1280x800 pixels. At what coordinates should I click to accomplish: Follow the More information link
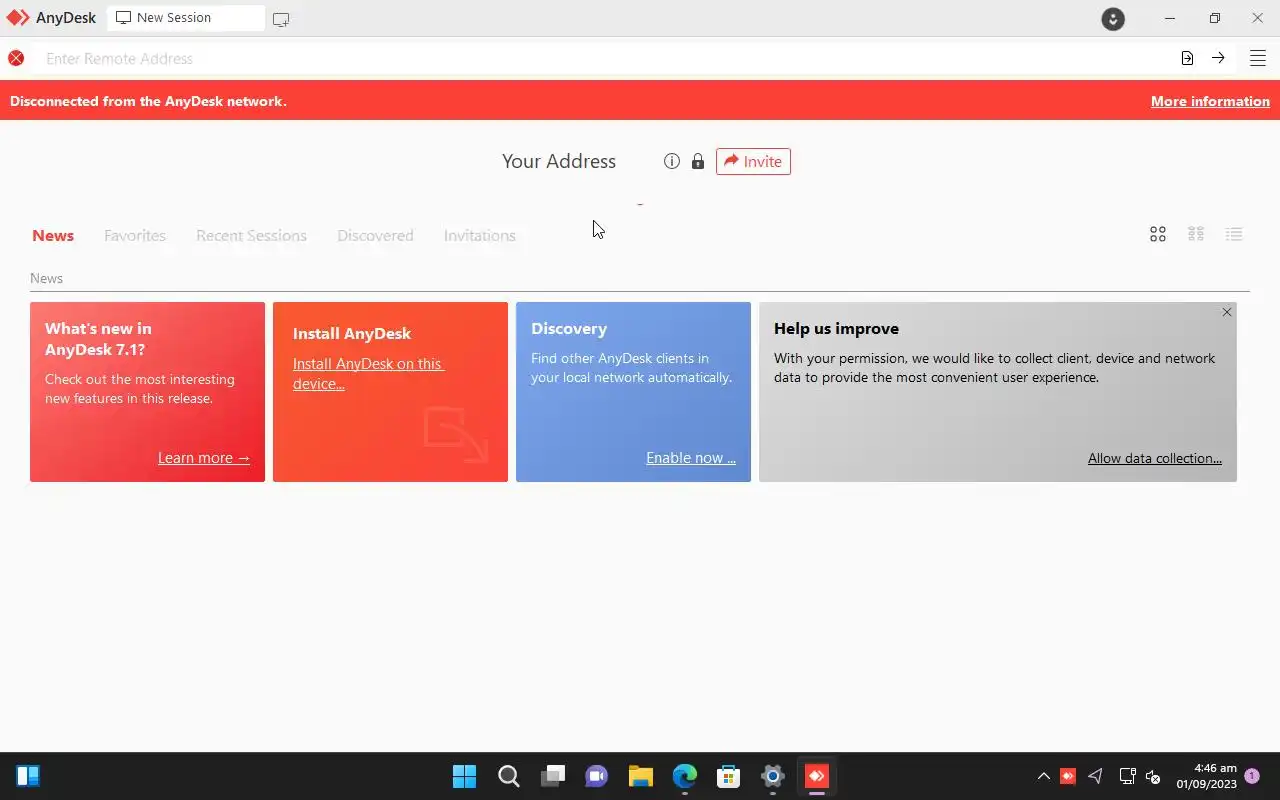point(1210,101)
